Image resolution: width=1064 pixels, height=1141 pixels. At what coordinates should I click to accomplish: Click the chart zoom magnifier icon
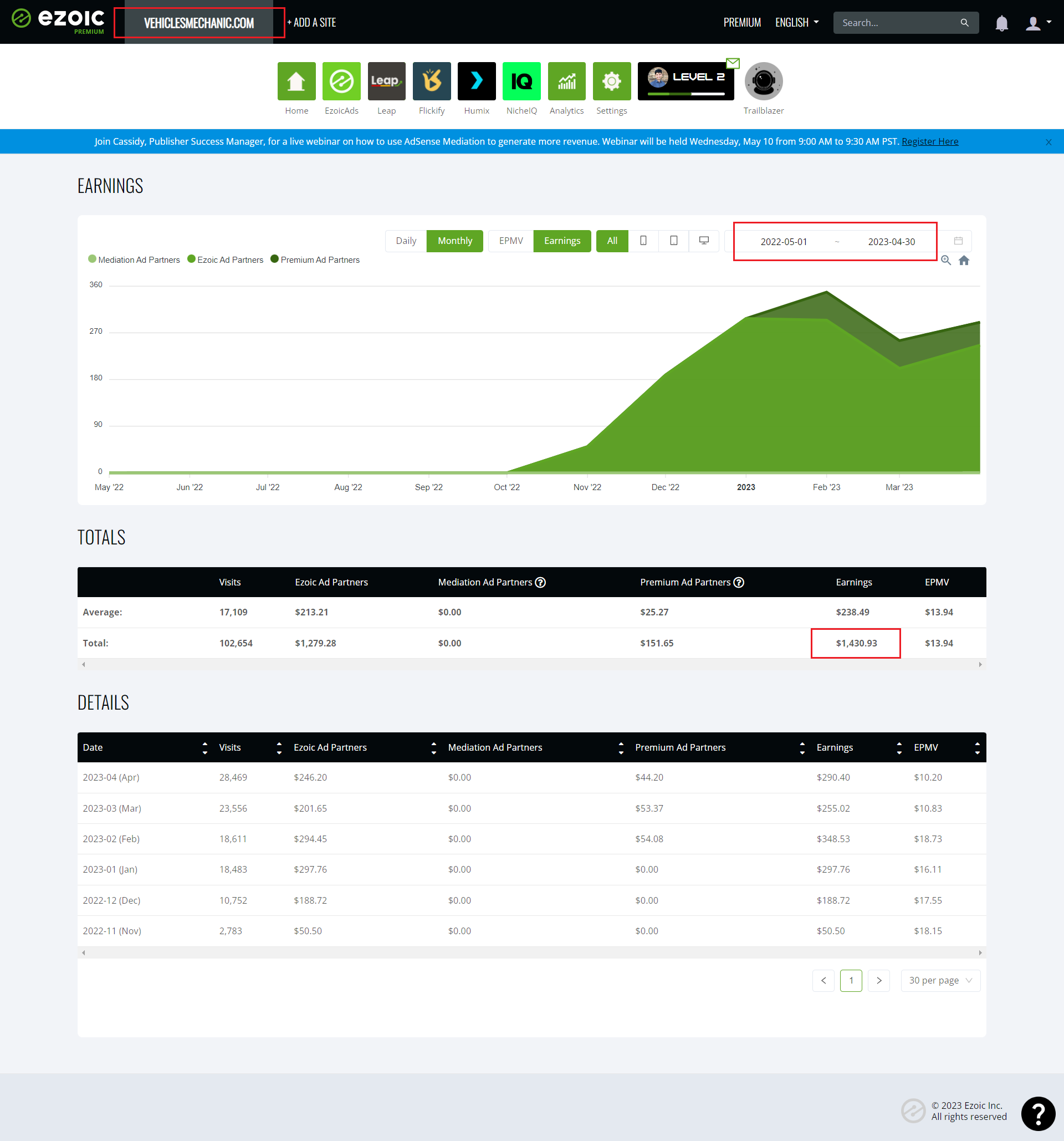tap(946, 261)
